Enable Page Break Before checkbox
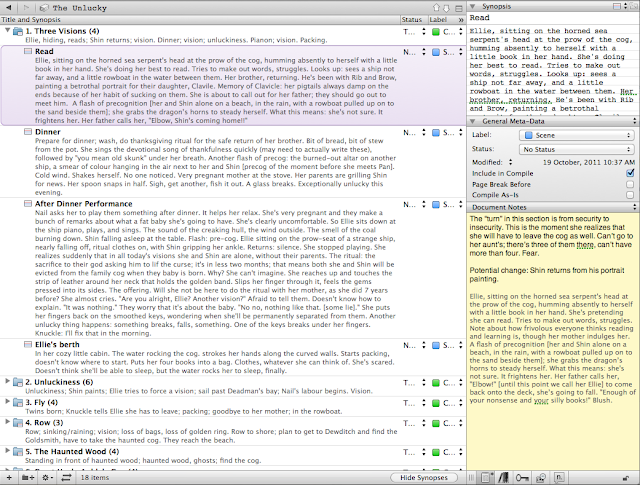 click(630, 184)
